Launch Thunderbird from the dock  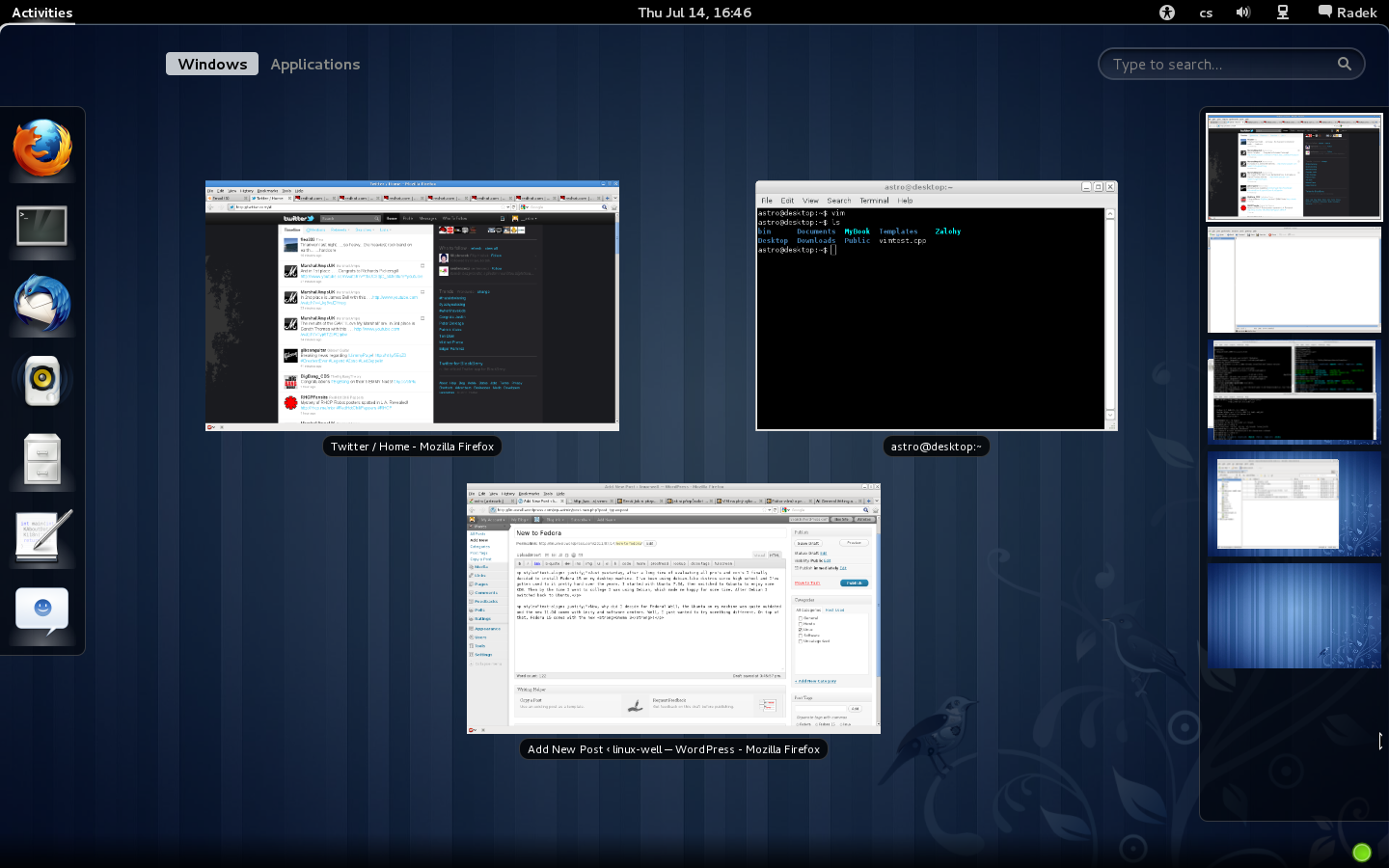tap(41, 304)
